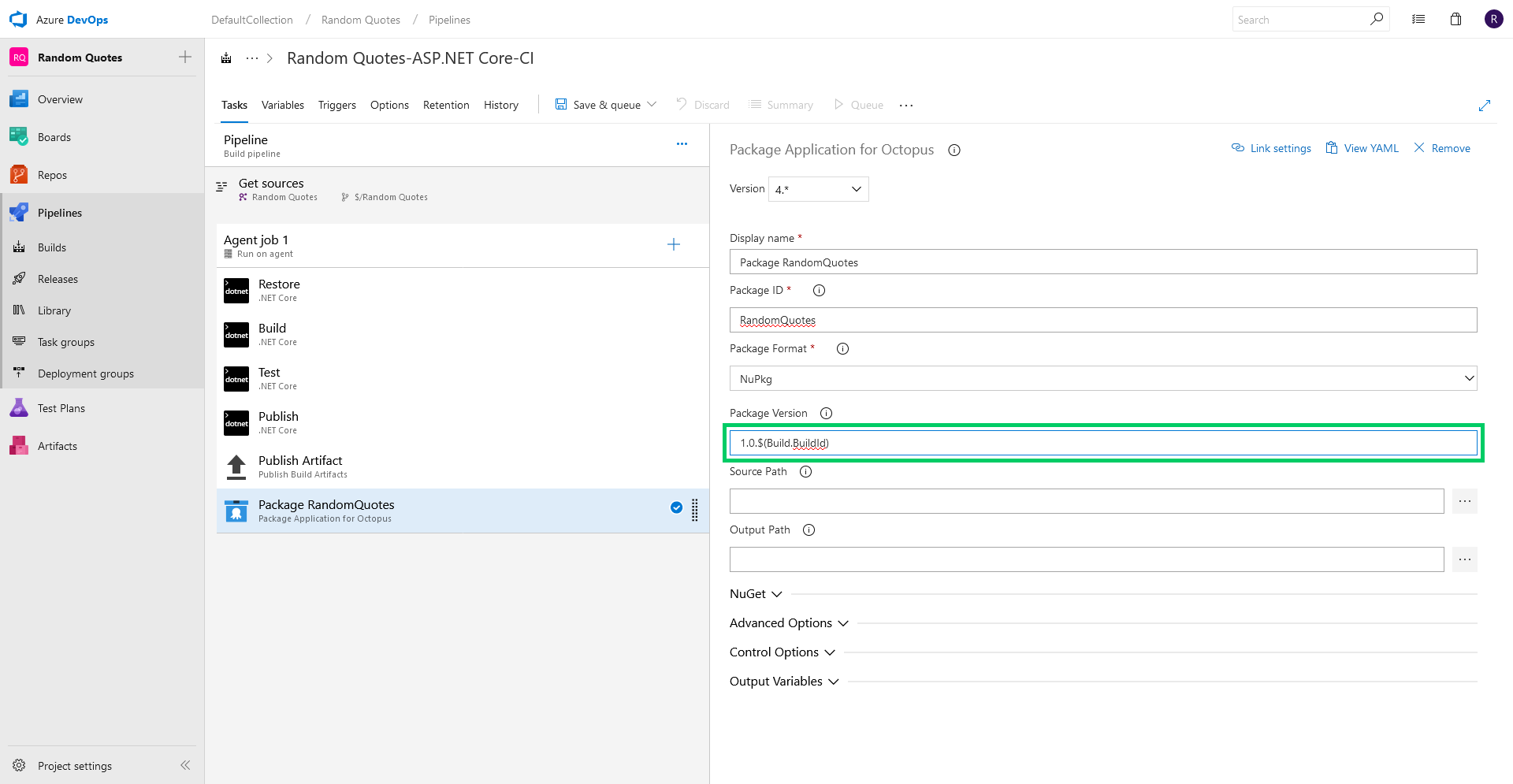The image size is (1513, 784).
Task: Click Random Quotes breadcrumb link
Action: coord(361,20)
